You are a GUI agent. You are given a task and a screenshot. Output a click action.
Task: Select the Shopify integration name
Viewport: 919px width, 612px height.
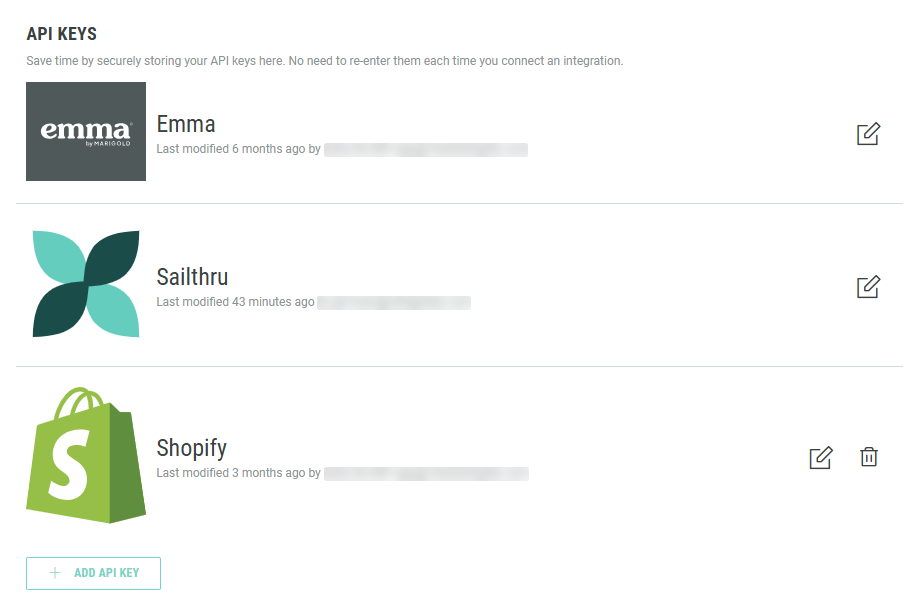click(192, 448)
